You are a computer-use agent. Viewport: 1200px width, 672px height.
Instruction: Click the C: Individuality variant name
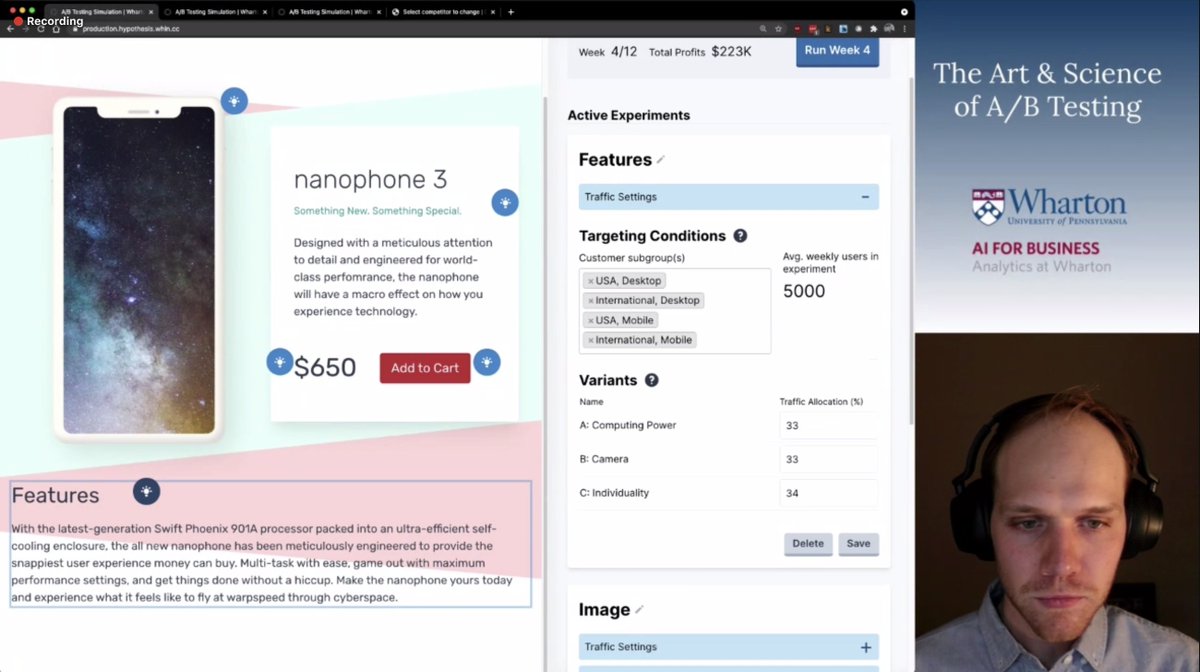pyautogui.click(x=614, y=493)
